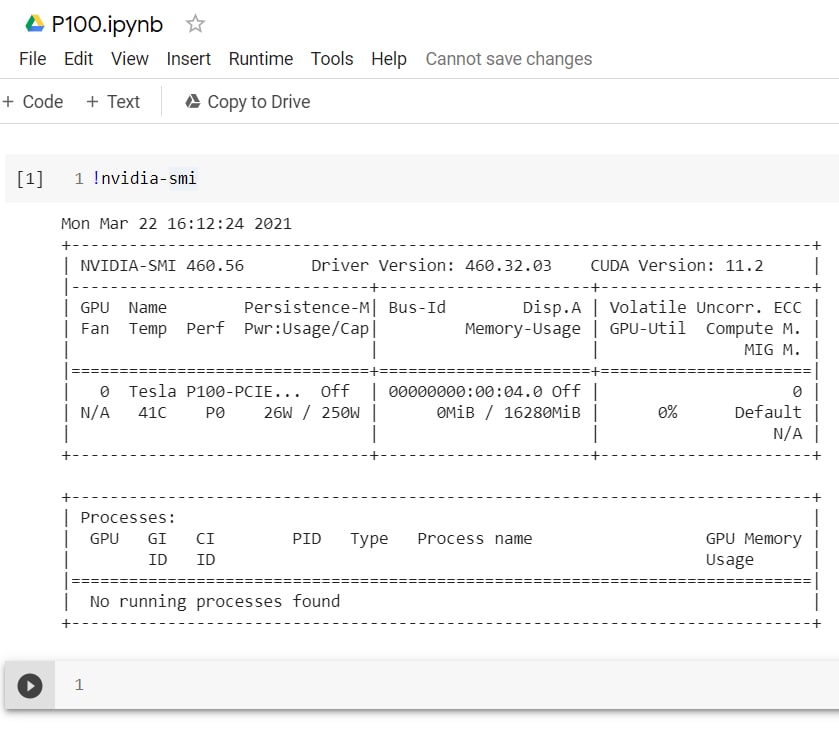The height and width of the screenshot is (755, 839).
Task: Open the Edit menu
Action: [78, 59]
